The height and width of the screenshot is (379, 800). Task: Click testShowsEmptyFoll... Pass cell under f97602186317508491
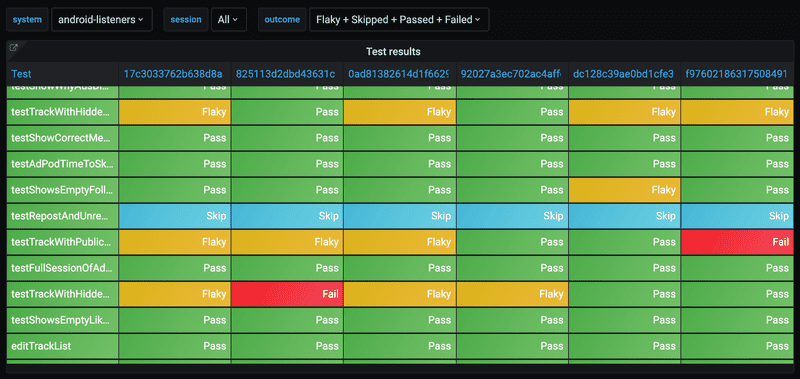pos(738,190)
